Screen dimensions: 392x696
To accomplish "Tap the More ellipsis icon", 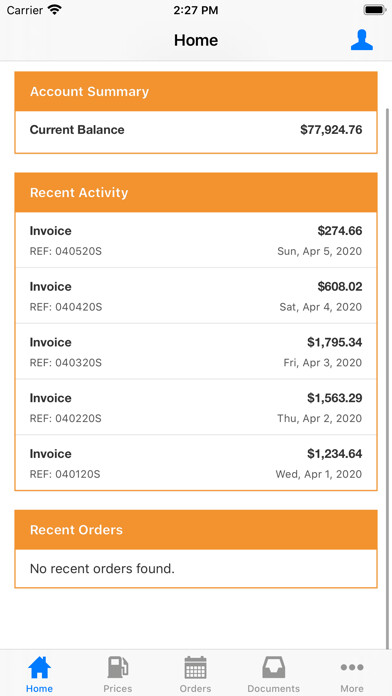I will tap(352, 667).
